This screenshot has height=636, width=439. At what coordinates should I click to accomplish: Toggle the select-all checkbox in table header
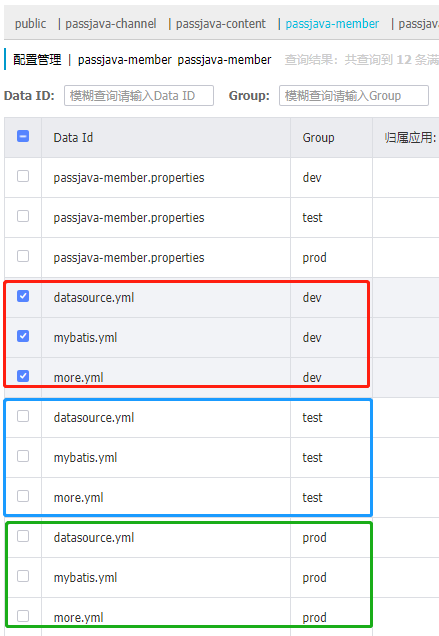click(x=23, y=136)
